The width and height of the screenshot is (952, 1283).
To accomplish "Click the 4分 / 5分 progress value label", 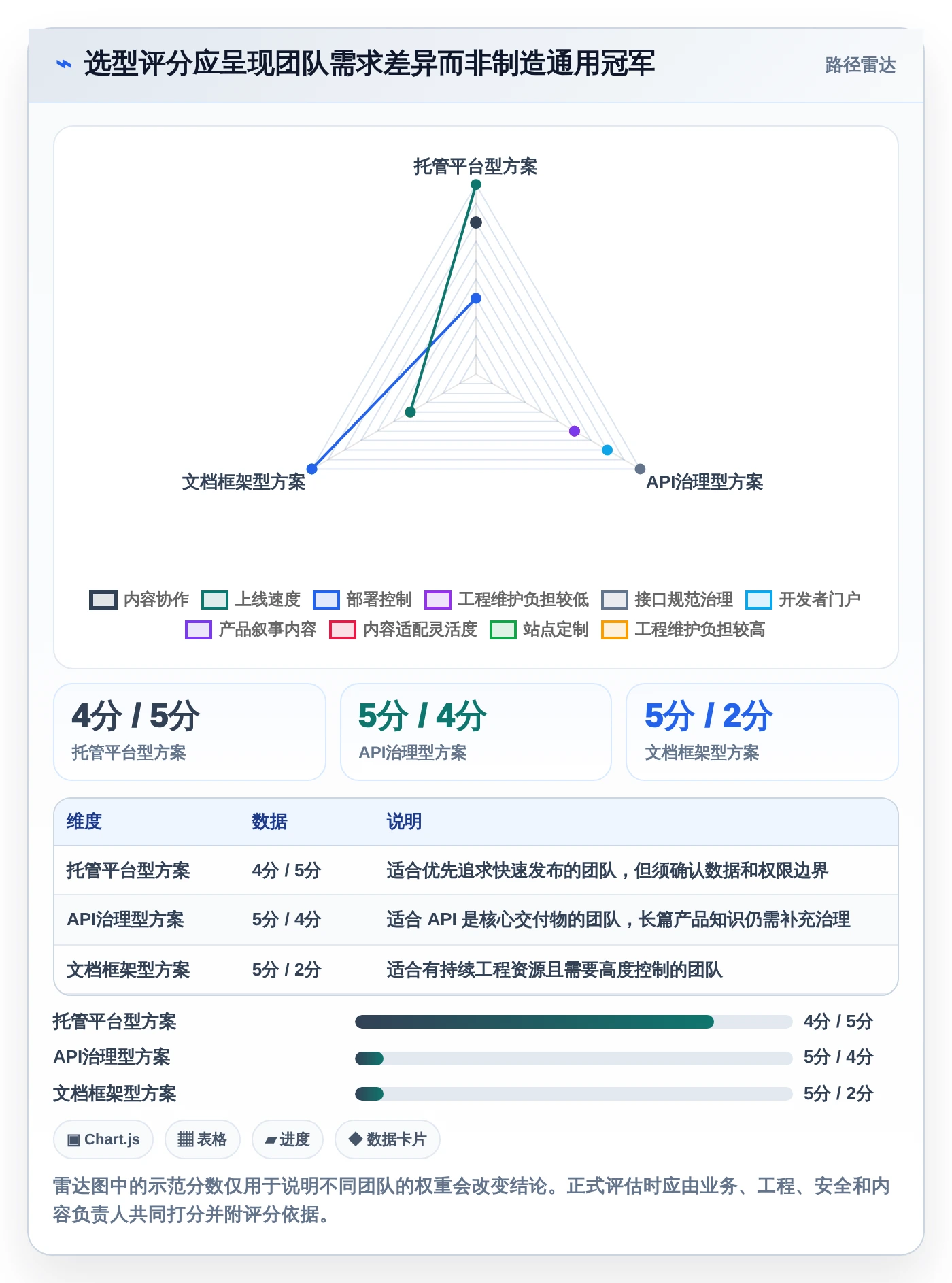I will click(838, 1021).
